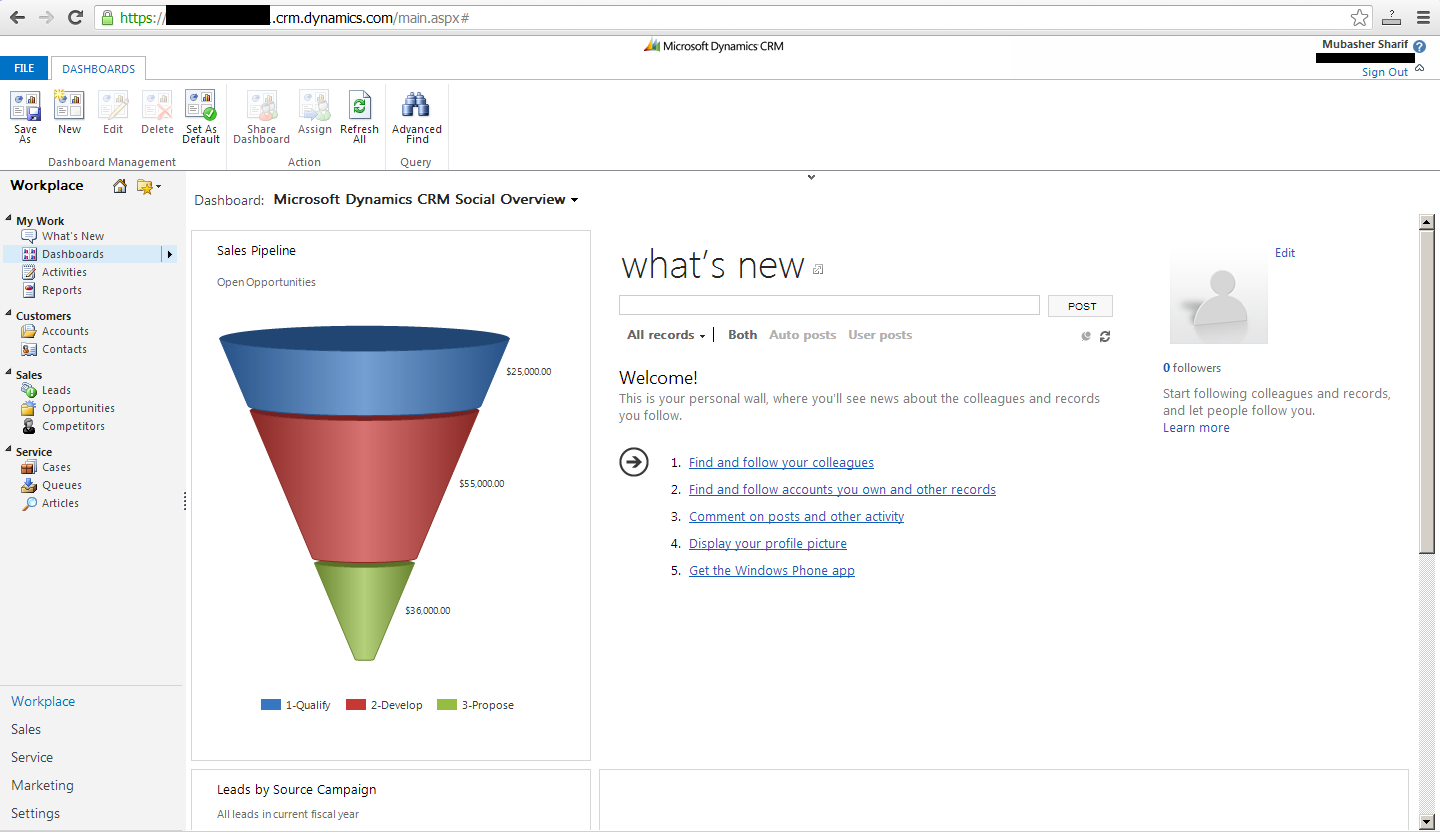Open the All records filter dropdown

pos(666,335)
